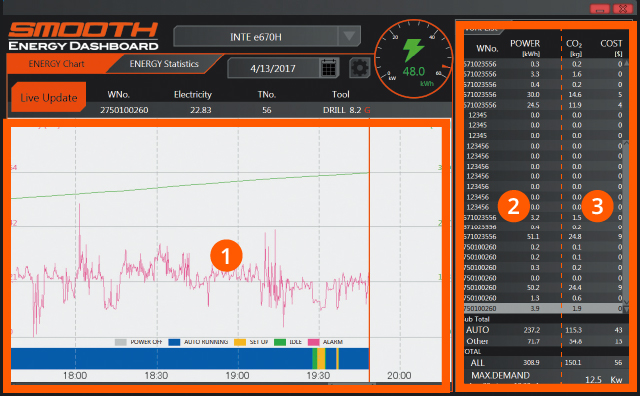The width and height of the screenshot is (640, 396).
Task: Expand the INTE e670H machine dropdown
Action: (349, 36)
